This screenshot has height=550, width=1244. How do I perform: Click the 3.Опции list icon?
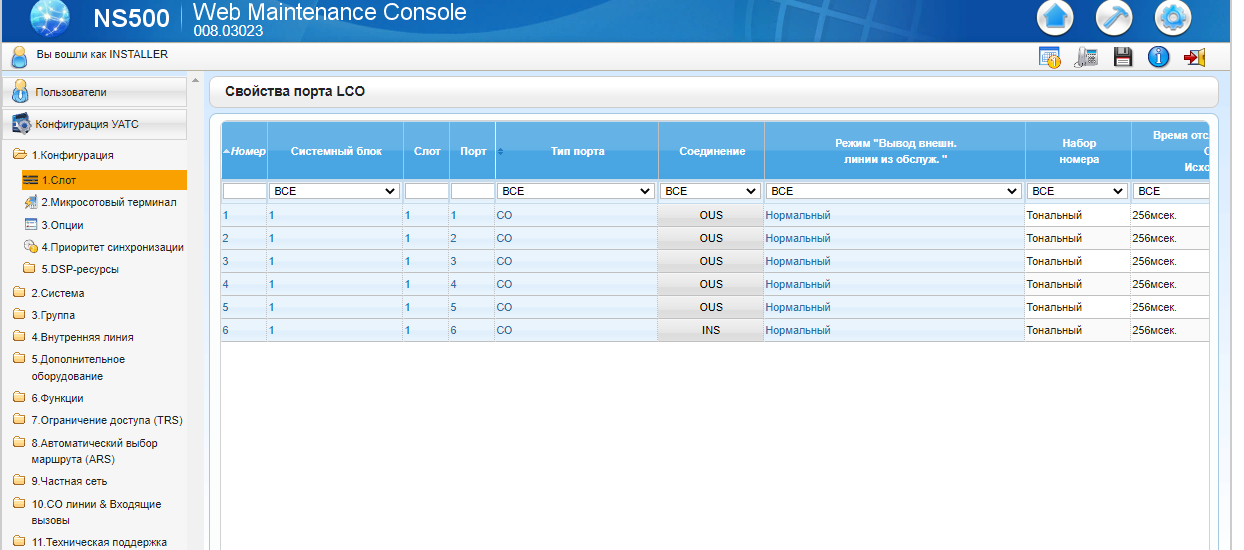pyautogui.click(x=30, y=225)
